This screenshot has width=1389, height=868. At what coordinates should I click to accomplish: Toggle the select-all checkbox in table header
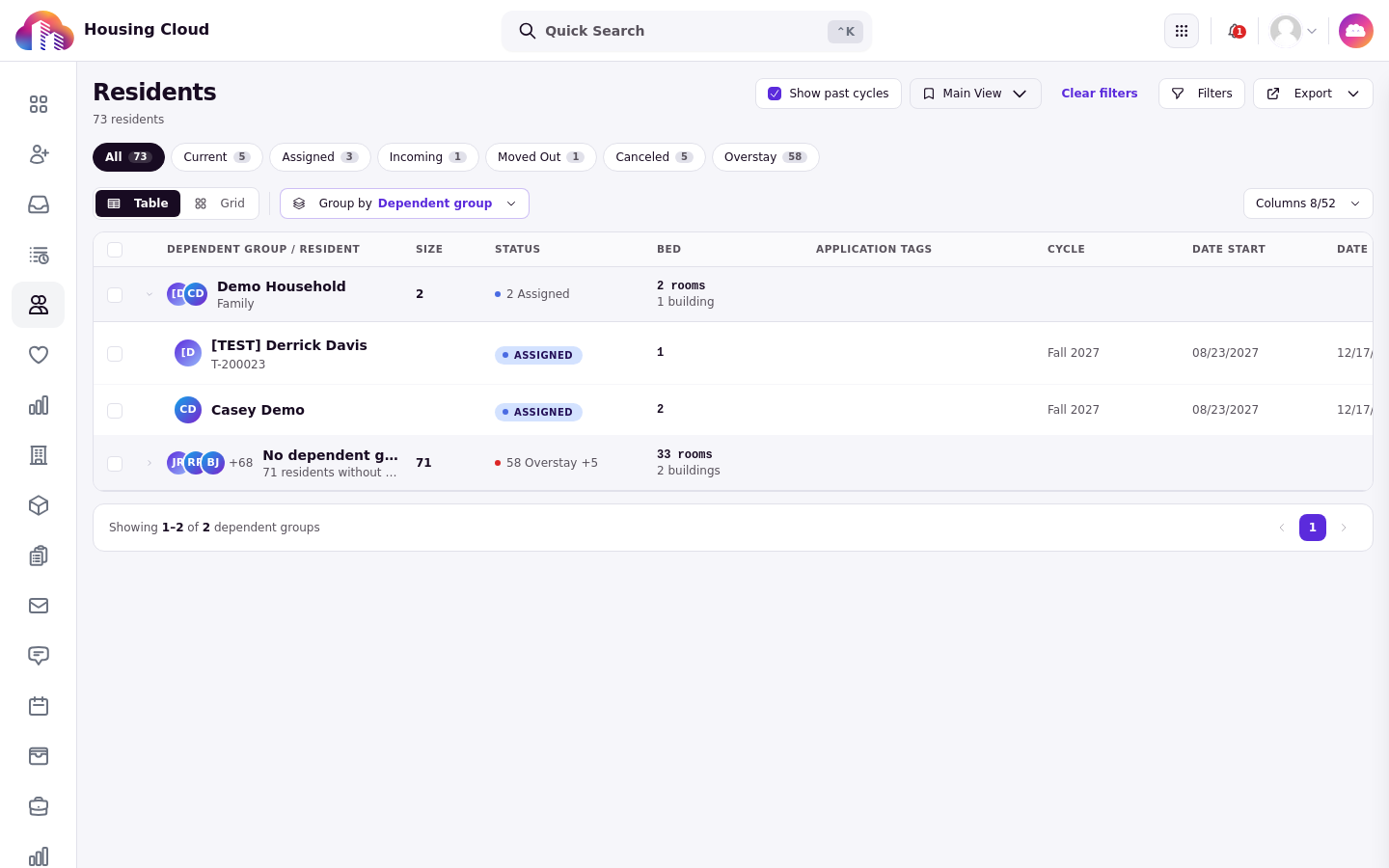pos(115,250)
